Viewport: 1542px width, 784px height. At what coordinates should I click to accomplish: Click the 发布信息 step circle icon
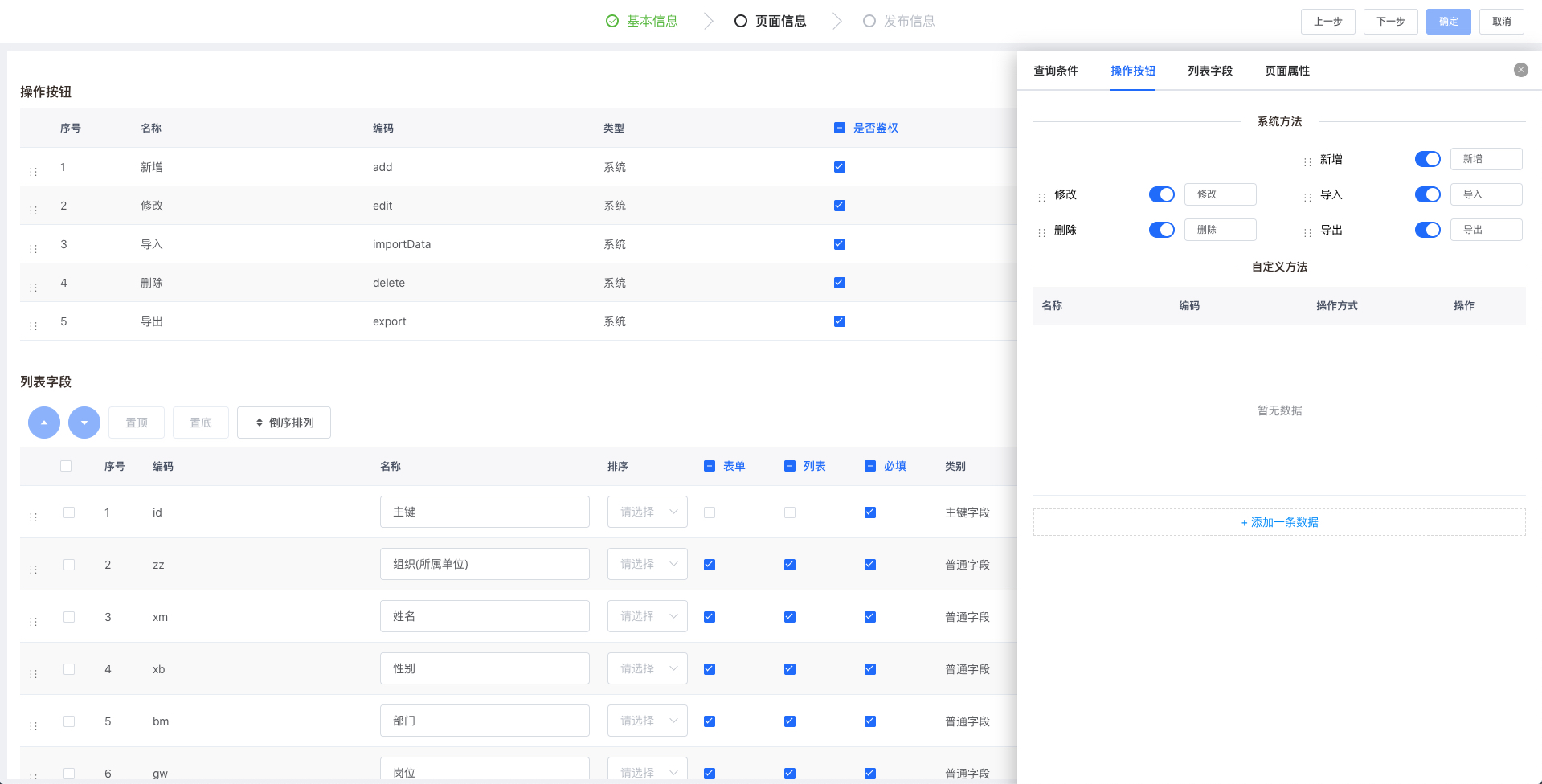[869, 21]
